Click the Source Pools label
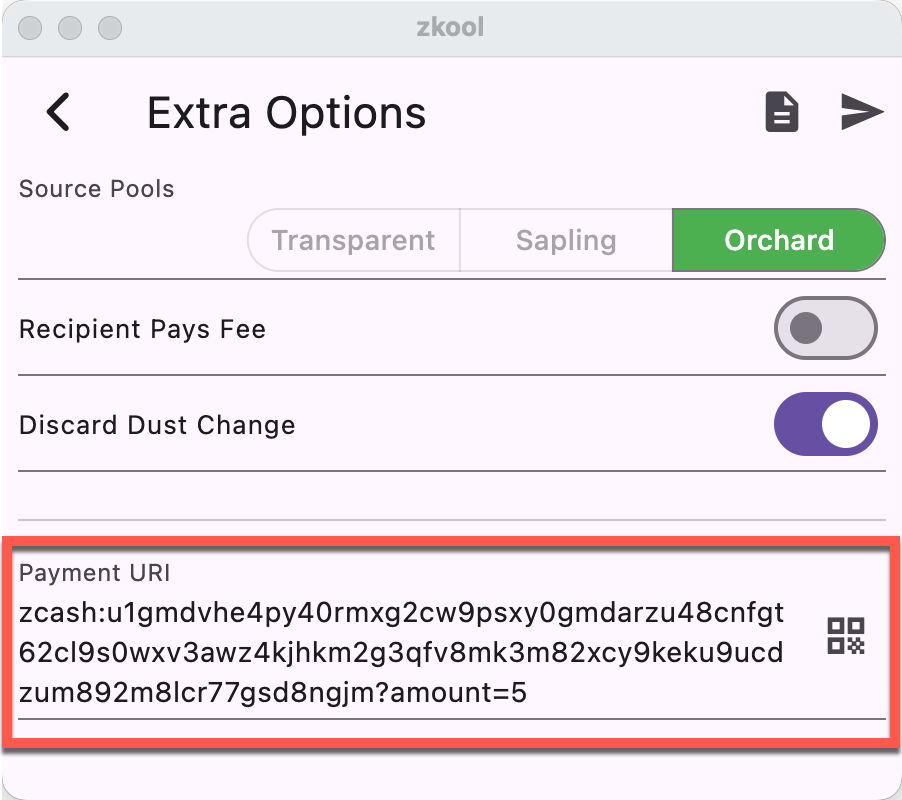 pyautogui.click(x=97, y=189)
